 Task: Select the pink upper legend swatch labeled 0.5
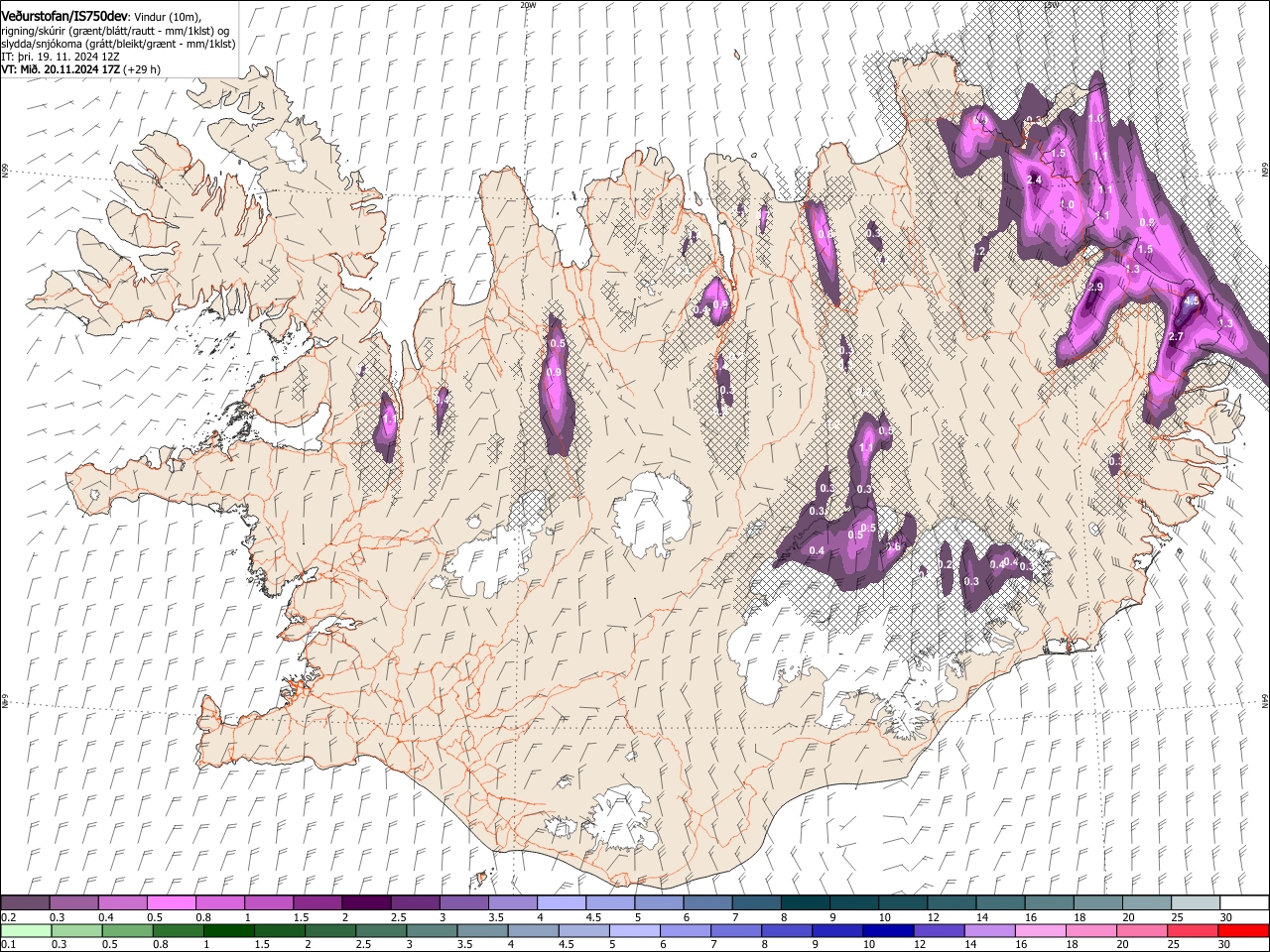point(171,903)
